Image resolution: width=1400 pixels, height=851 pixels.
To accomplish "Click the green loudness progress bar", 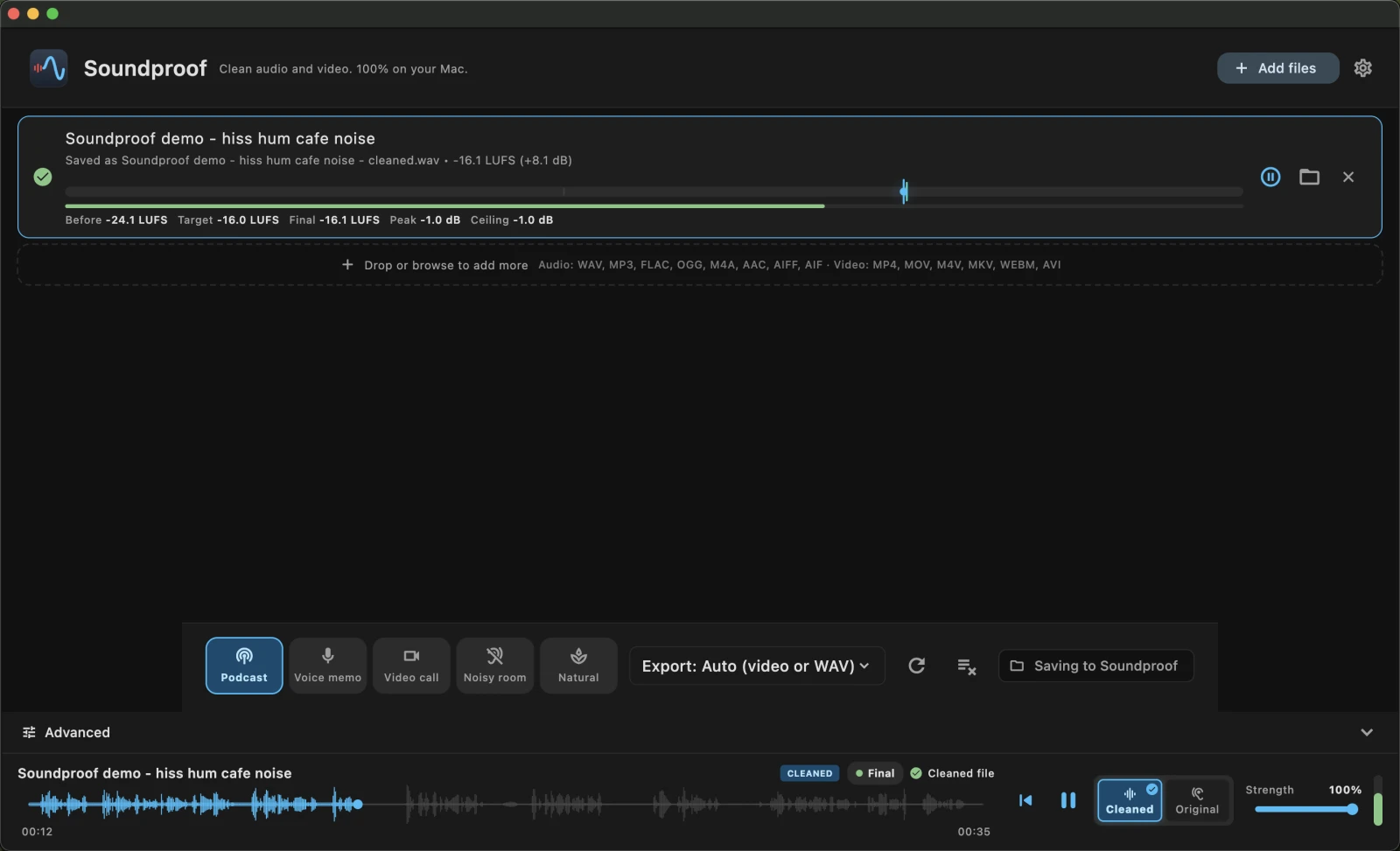I will [x=444, y=206].
